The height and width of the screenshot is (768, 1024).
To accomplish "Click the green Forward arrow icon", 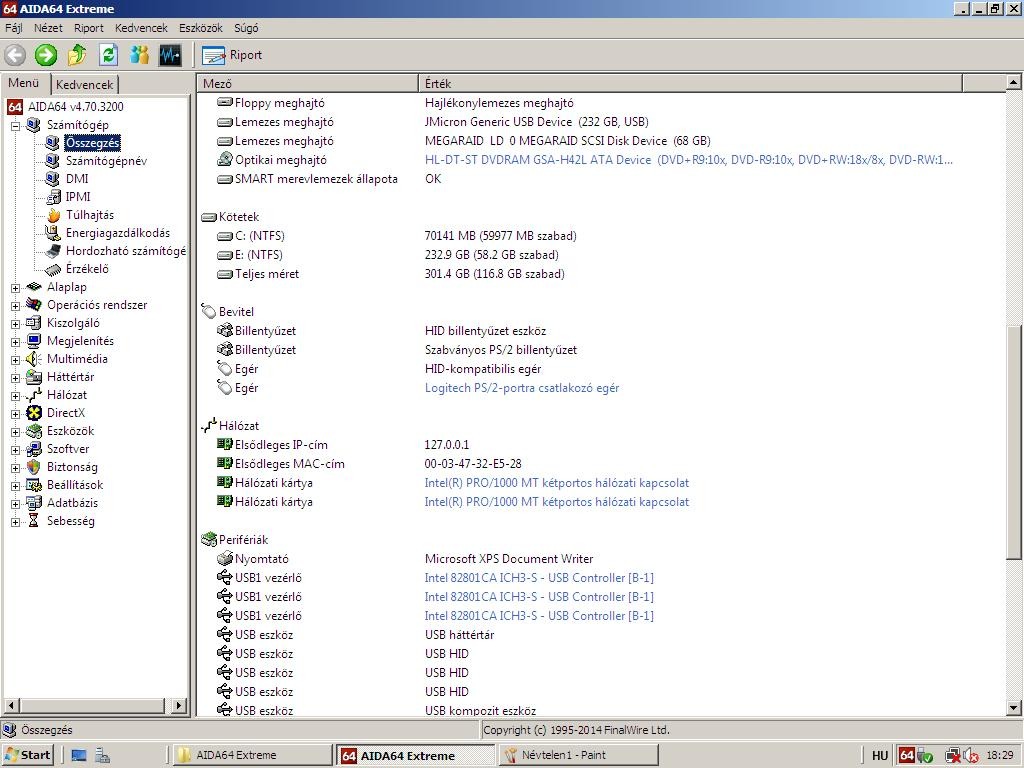I will tap(46, 55).
